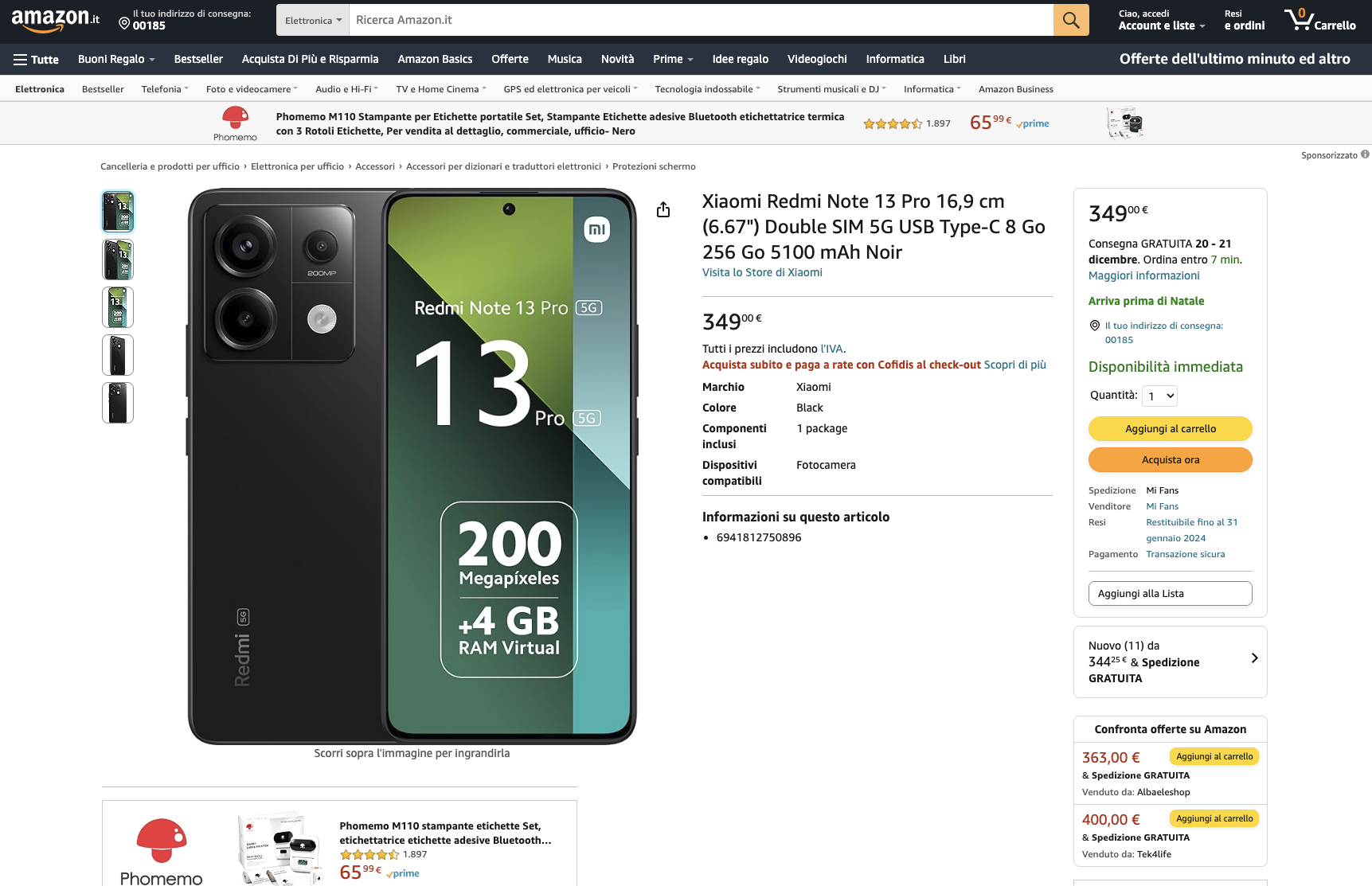The image size is (1372, 886).
Task: Click the Ricerca Amazon.it search field
Action: click(x=701, y=20)
